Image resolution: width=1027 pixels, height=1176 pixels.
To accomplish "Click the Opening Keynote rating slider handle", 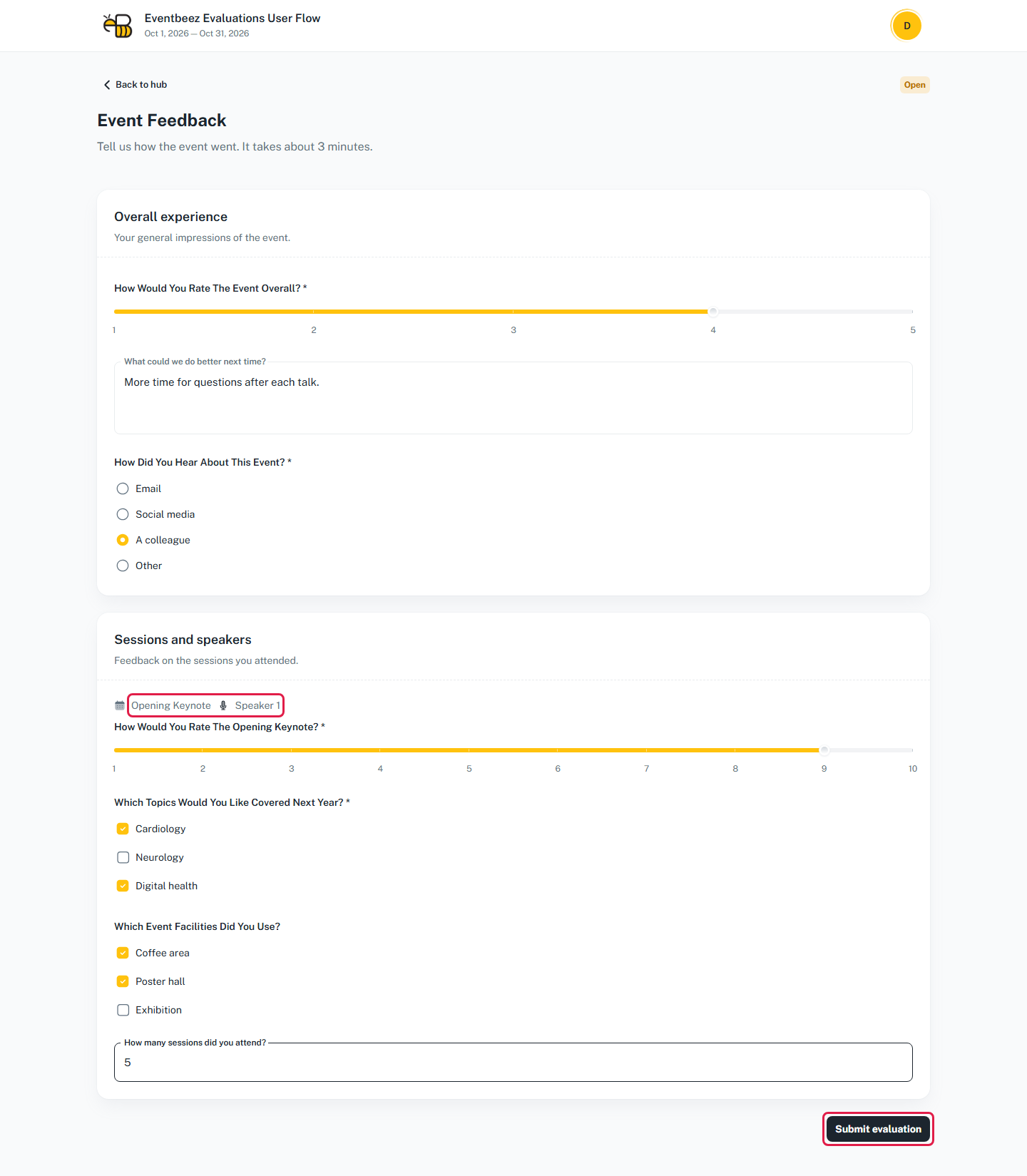I will tap(824, 750).
